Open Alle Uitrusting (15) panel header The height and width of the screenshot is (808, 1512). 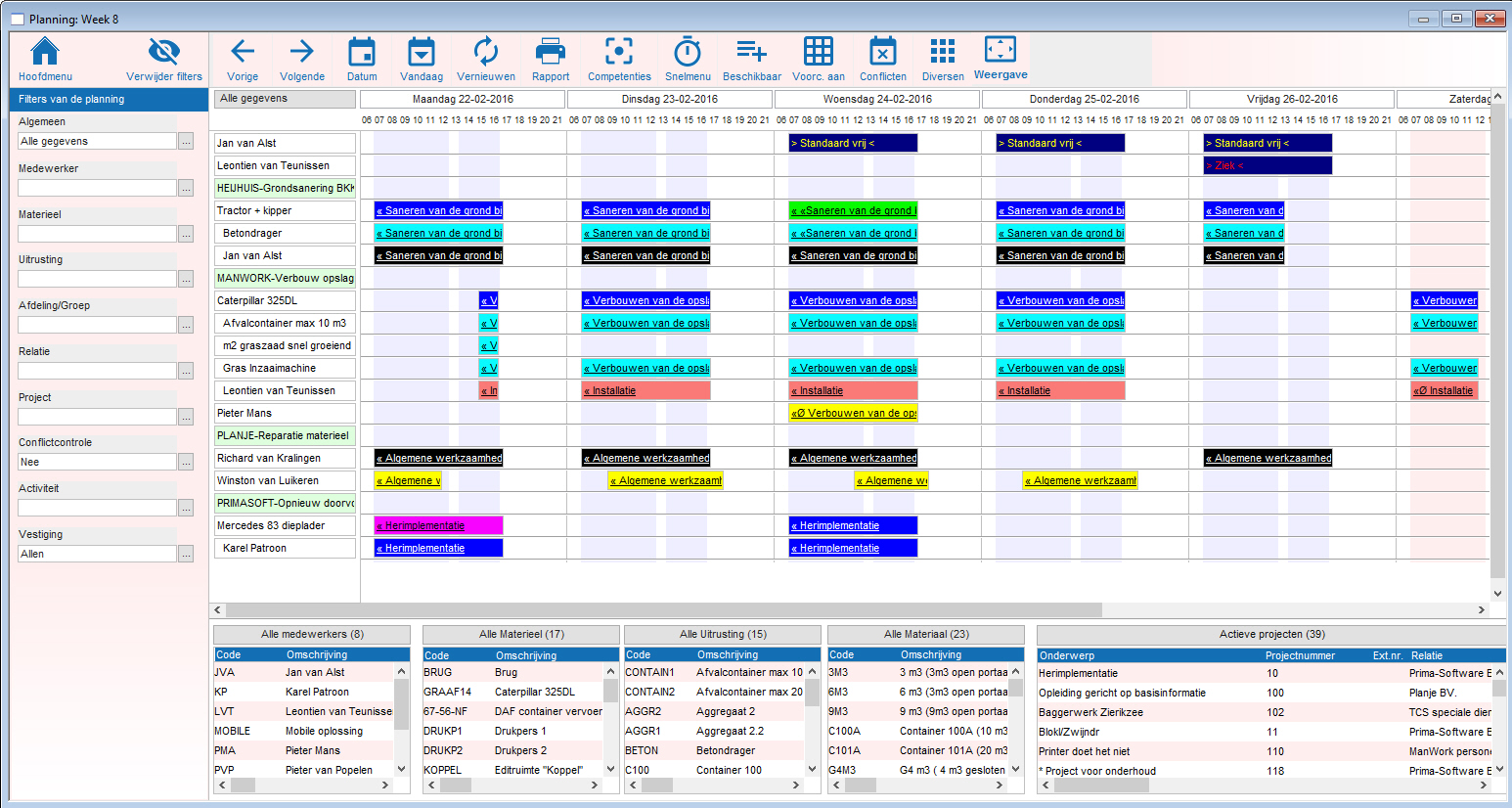(723, 634)
